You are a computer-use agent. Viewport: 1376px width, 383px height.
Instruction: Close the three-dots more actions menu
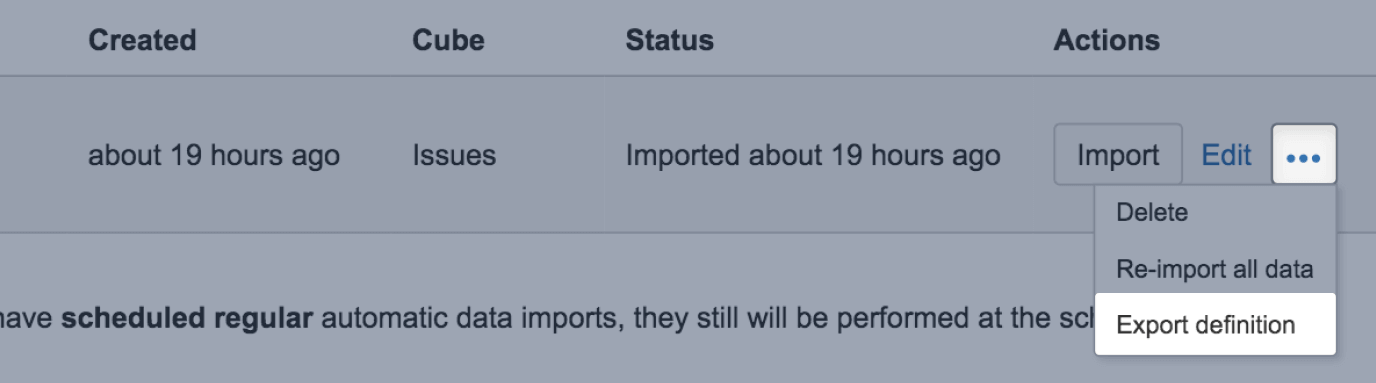pyautogui.click(x=1304, y=155)
